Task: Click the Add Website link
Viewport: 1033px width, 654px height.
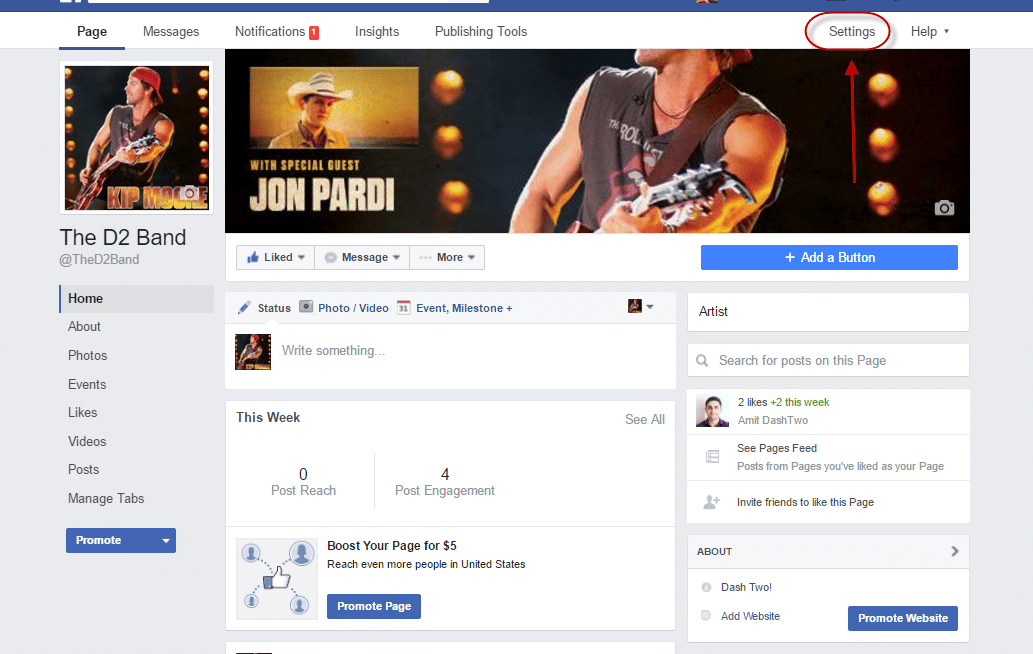Action: click(x=750, y=616)
